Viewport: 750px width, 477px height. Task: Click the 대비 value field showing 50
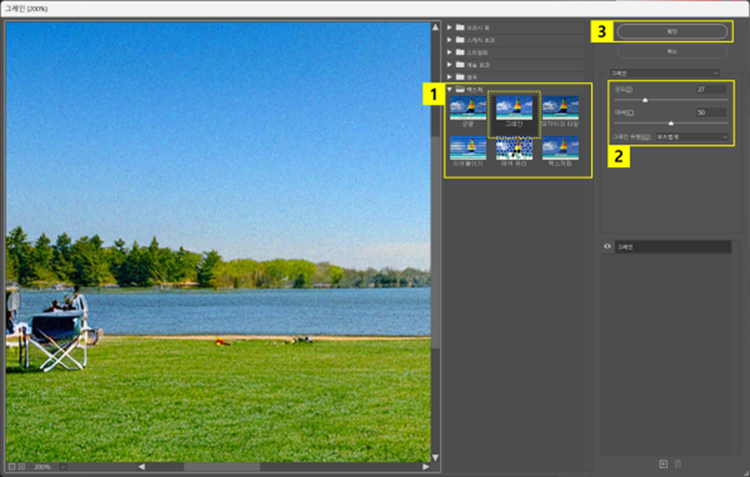(711, 113)
